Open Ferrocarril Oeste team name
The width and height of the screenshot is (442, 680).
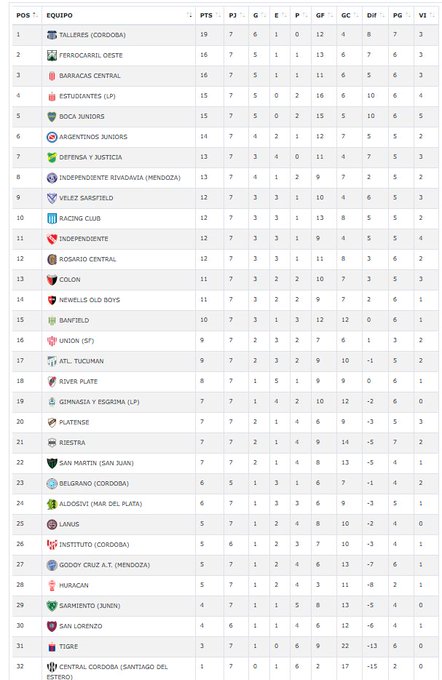coord(91,56)
